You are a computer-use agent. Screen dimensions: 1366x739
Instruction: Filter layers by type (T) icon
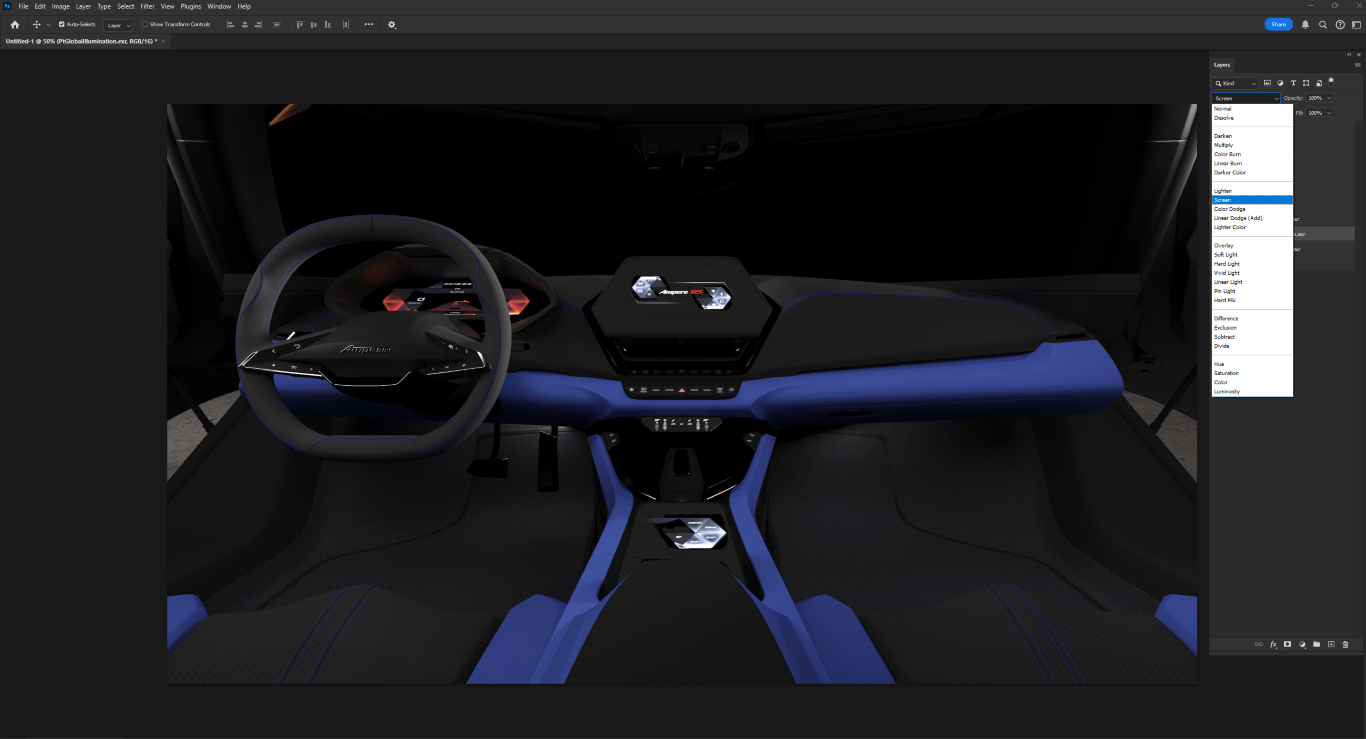tap(1293, 83)
